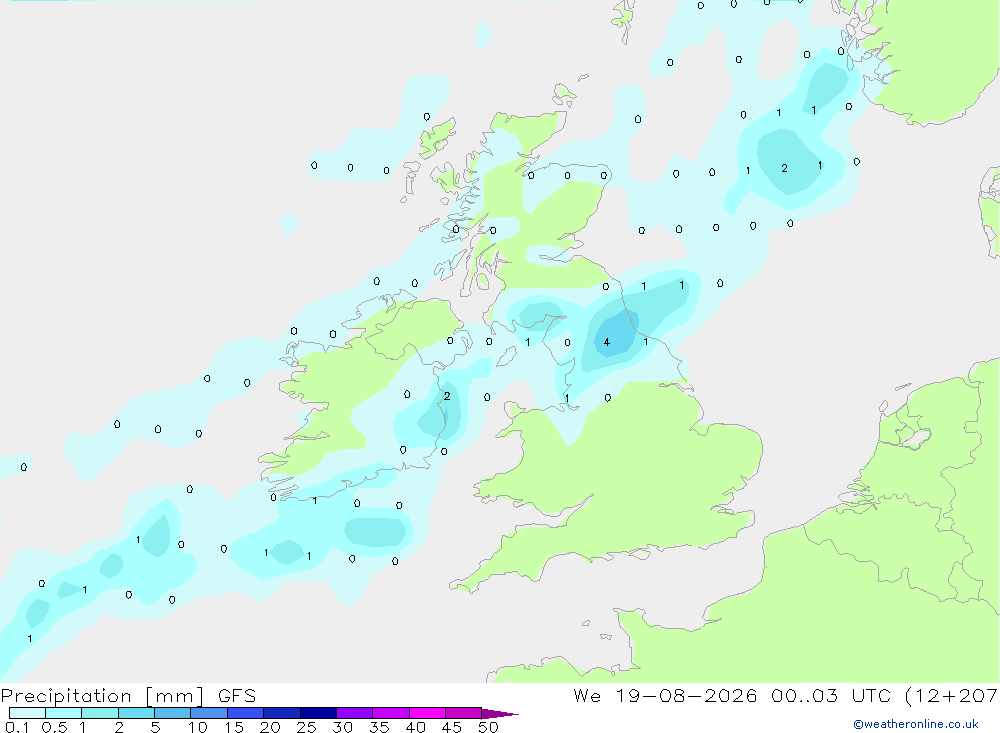Select the 25–30 mm navy legend swatch

pyautogui.click(x=318, y=713)
